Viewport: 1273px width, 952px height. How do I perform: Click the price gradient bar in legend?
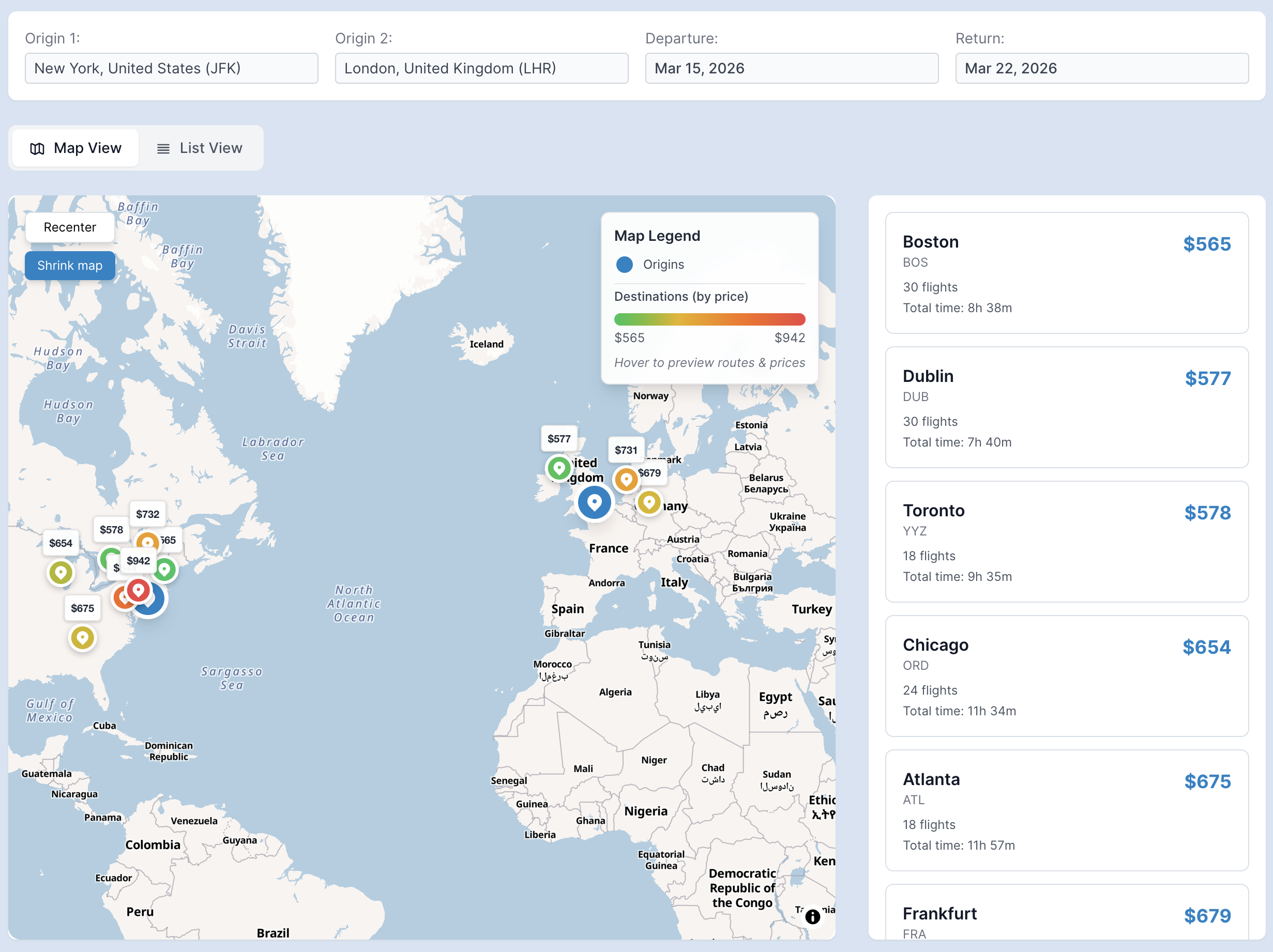click(709, 319)
